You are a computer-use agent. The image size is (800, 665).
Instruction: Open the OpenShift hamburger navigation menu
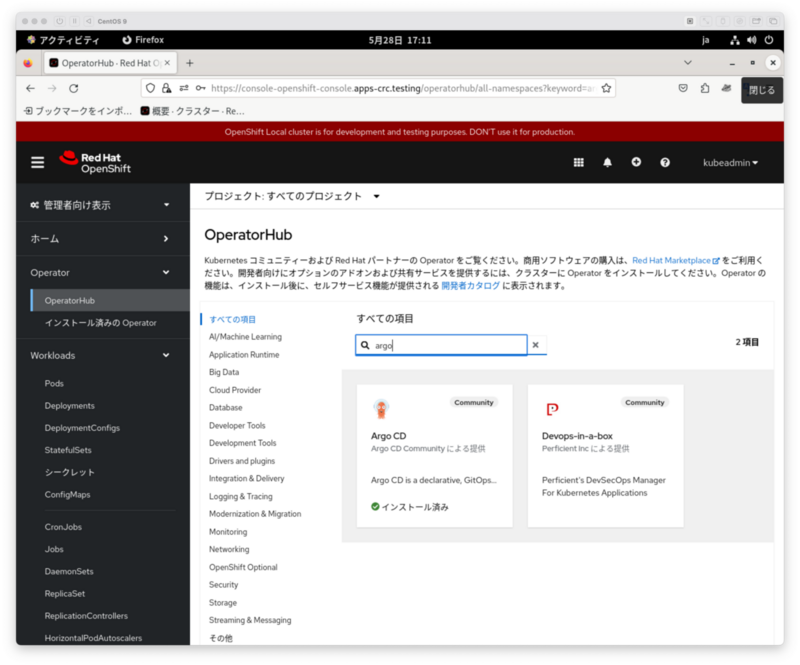37,163
